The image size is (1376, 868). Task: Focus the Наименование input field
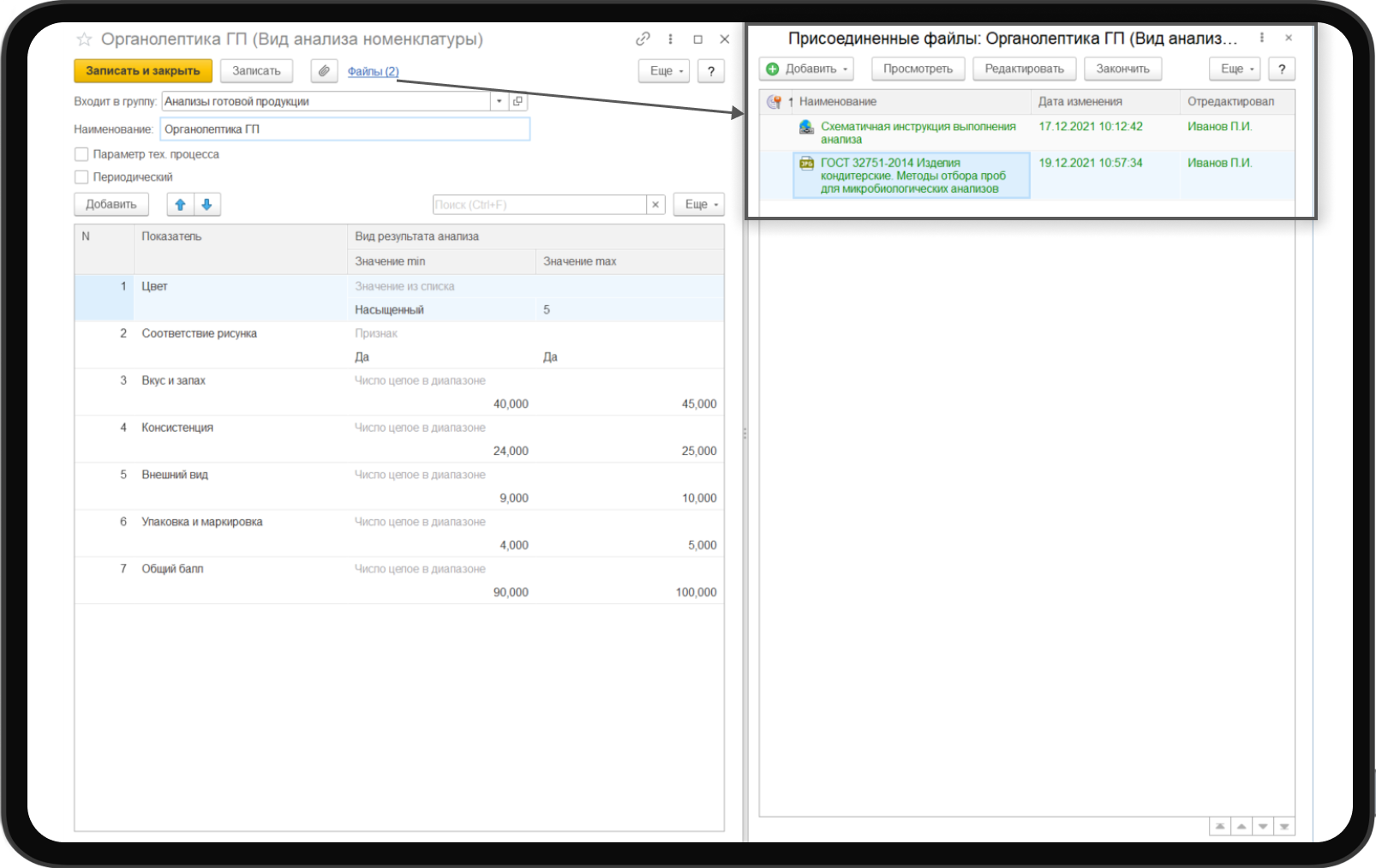click(x=345, y=129)
